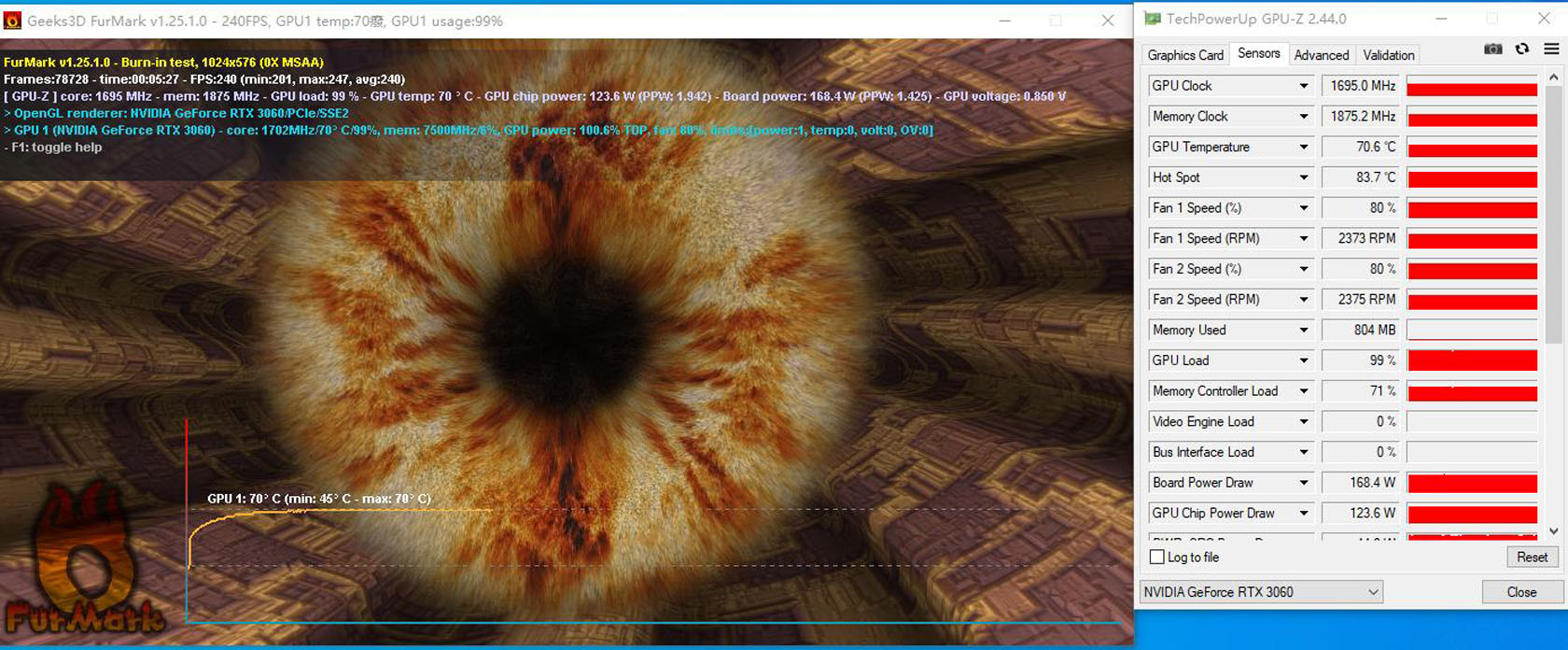The image size is (1568, 650).
Task: Switch to the Graphics Card tab
Action: tap(1185, 55)
